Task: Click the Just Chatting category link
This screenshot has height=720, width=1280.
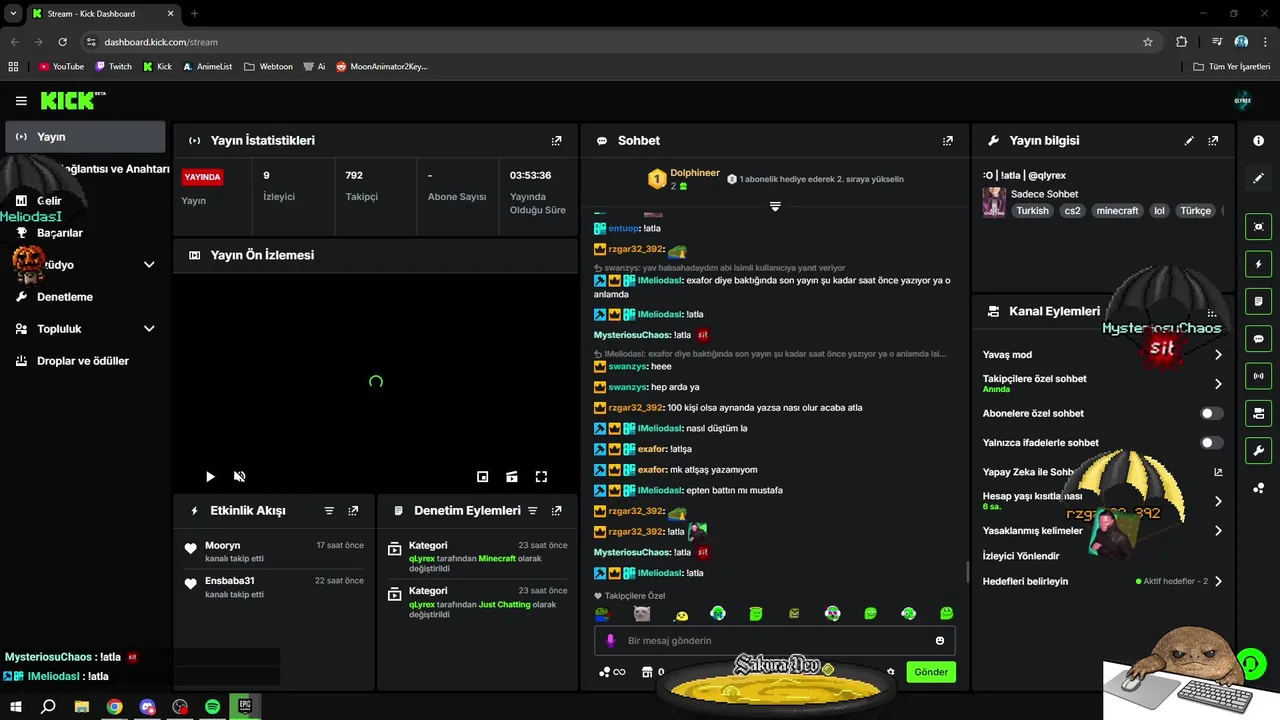Action: point(505,605)
